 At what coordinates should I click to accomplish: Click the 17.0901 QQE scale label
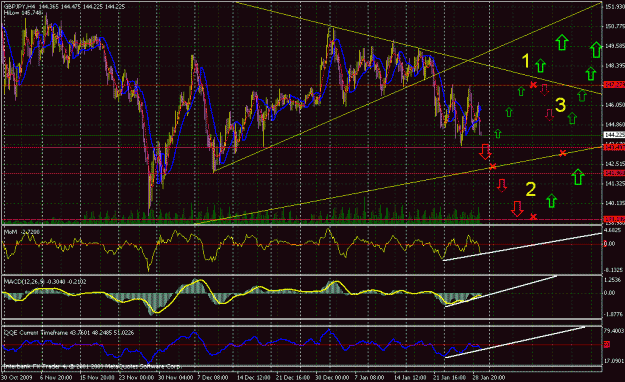(614, 361)
